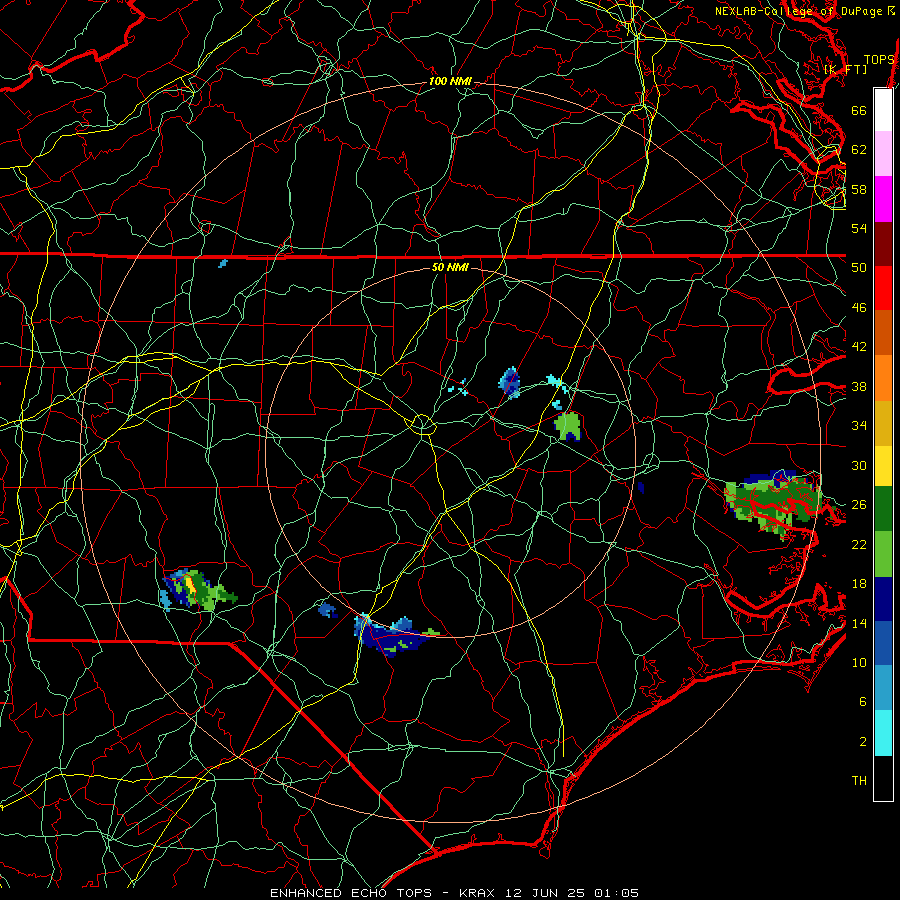Pick the light blue legend swatch near 6
Viewport: 900px width, 900px height.
[883, 688]
